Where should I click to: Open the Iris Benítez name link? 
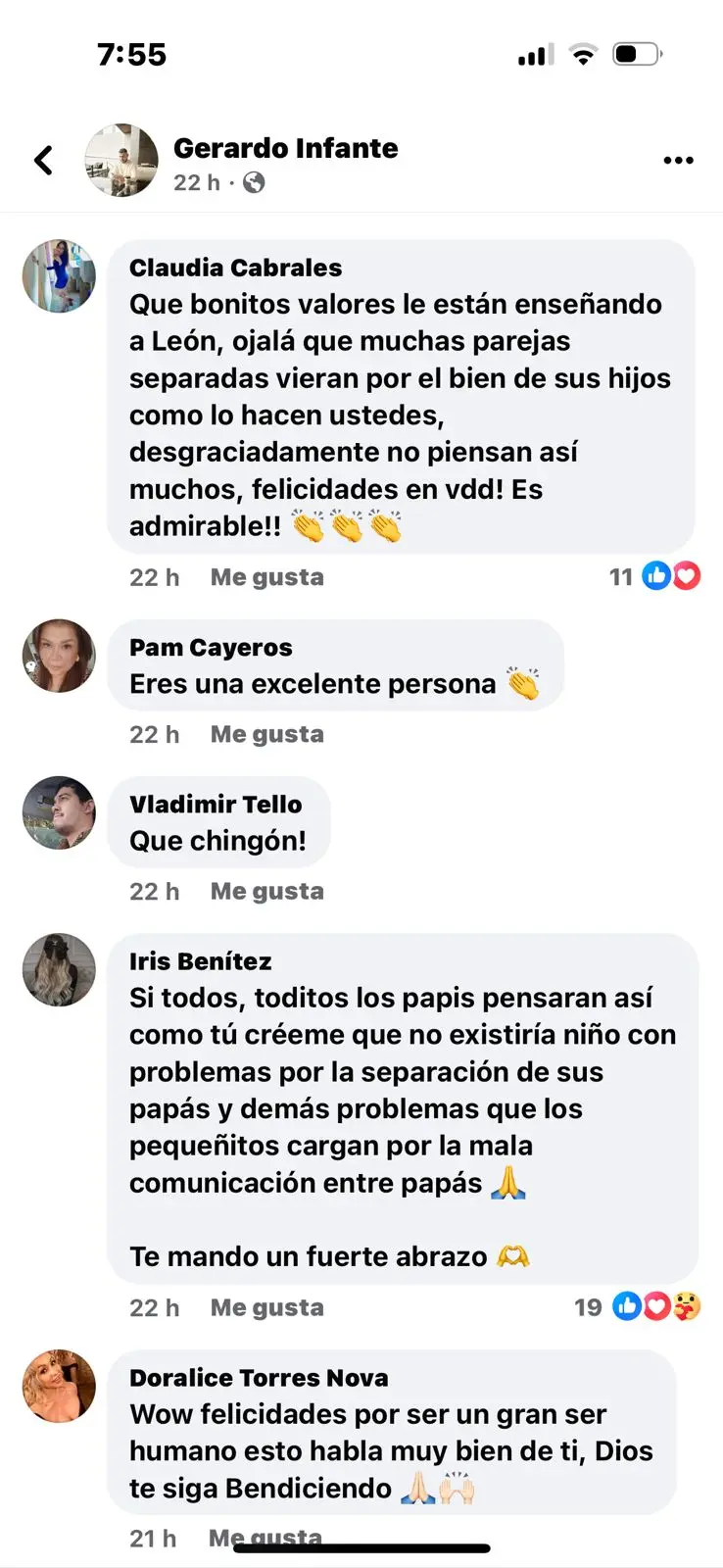pyautogui.click(x=201, y=961)
